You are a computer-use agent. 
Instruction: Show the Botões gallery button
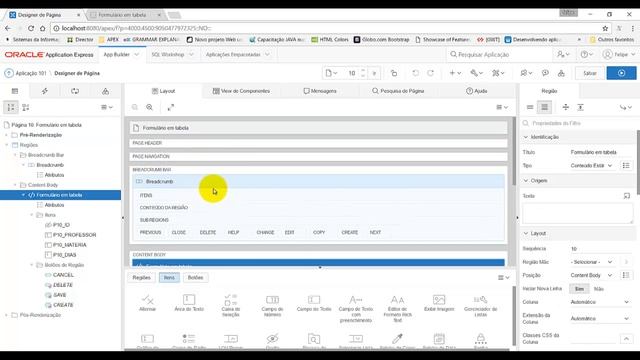[195, 278]
